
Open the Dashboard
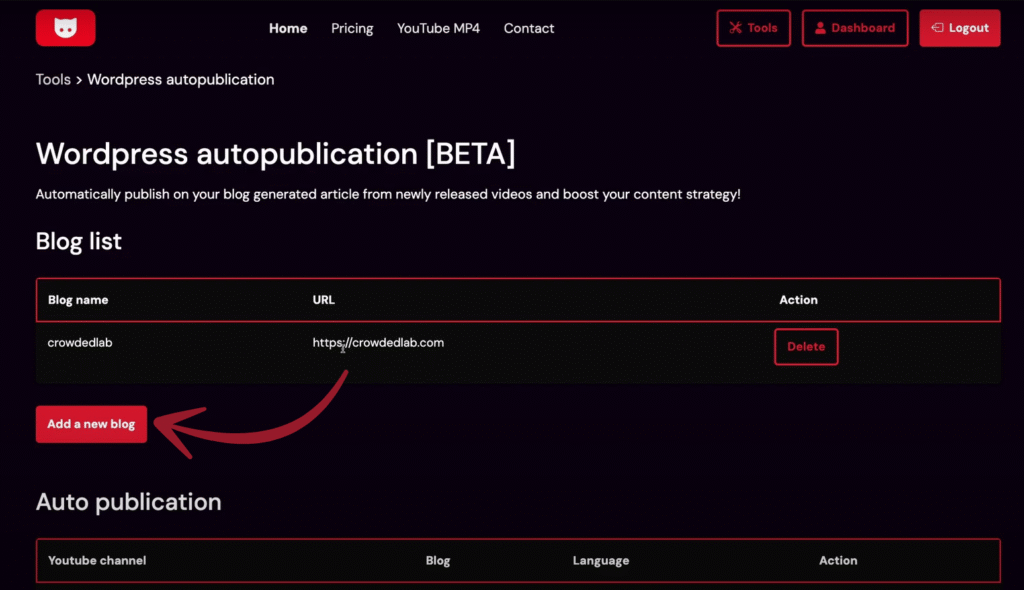(x=855, y=27)
